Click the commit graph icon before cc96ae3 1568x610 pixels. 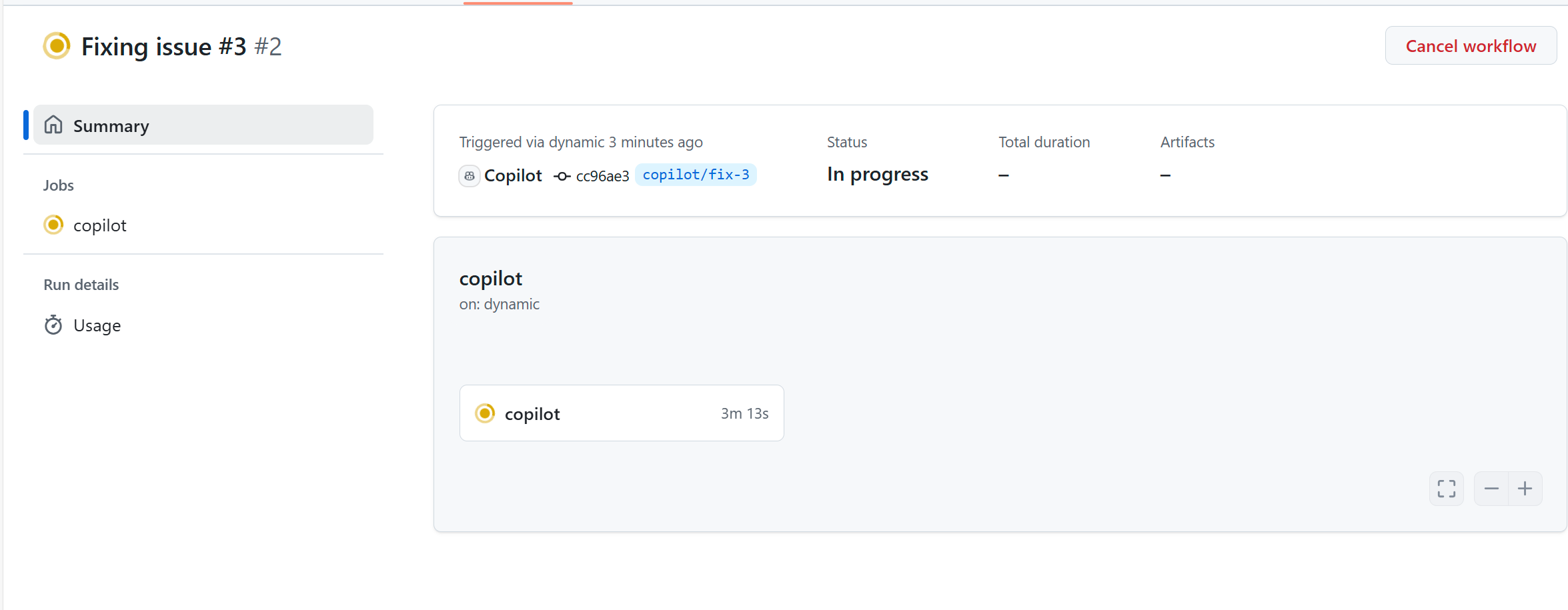point(562,176)
